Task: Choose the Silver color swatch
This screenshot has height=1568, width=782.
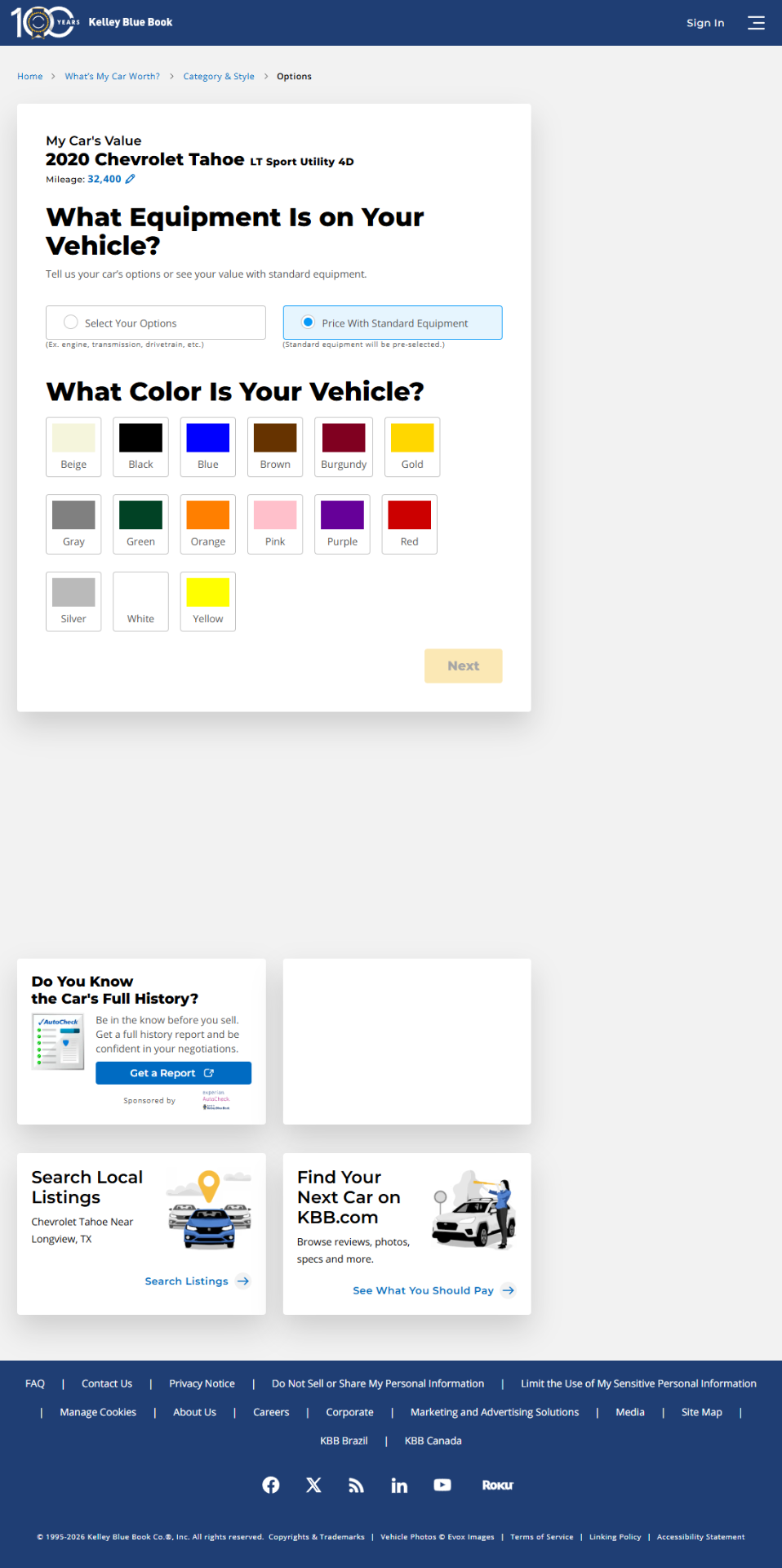Action: point(73,602)
